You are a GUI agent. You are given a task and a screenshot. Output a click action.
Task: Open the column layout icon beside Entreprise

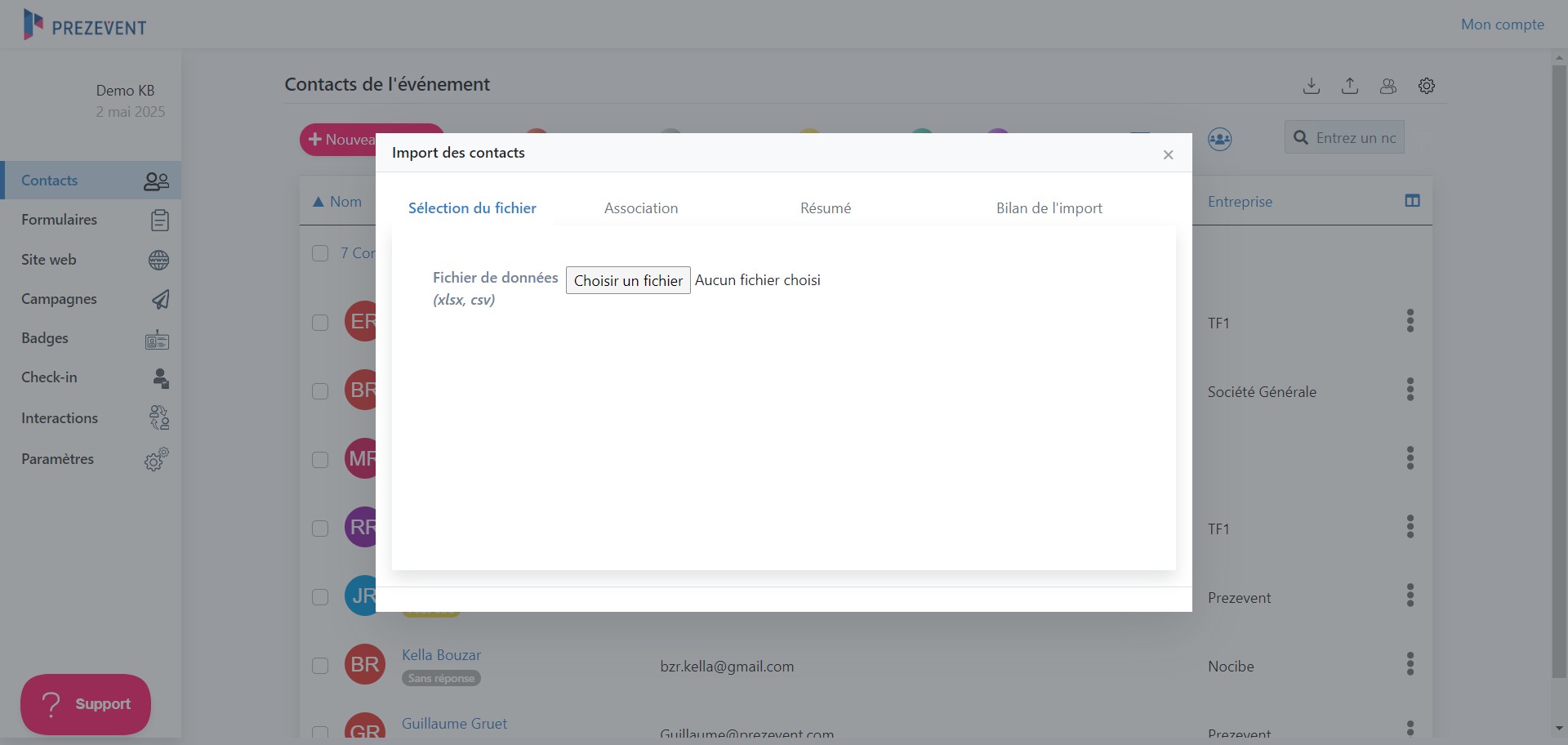click(1412, 201)
